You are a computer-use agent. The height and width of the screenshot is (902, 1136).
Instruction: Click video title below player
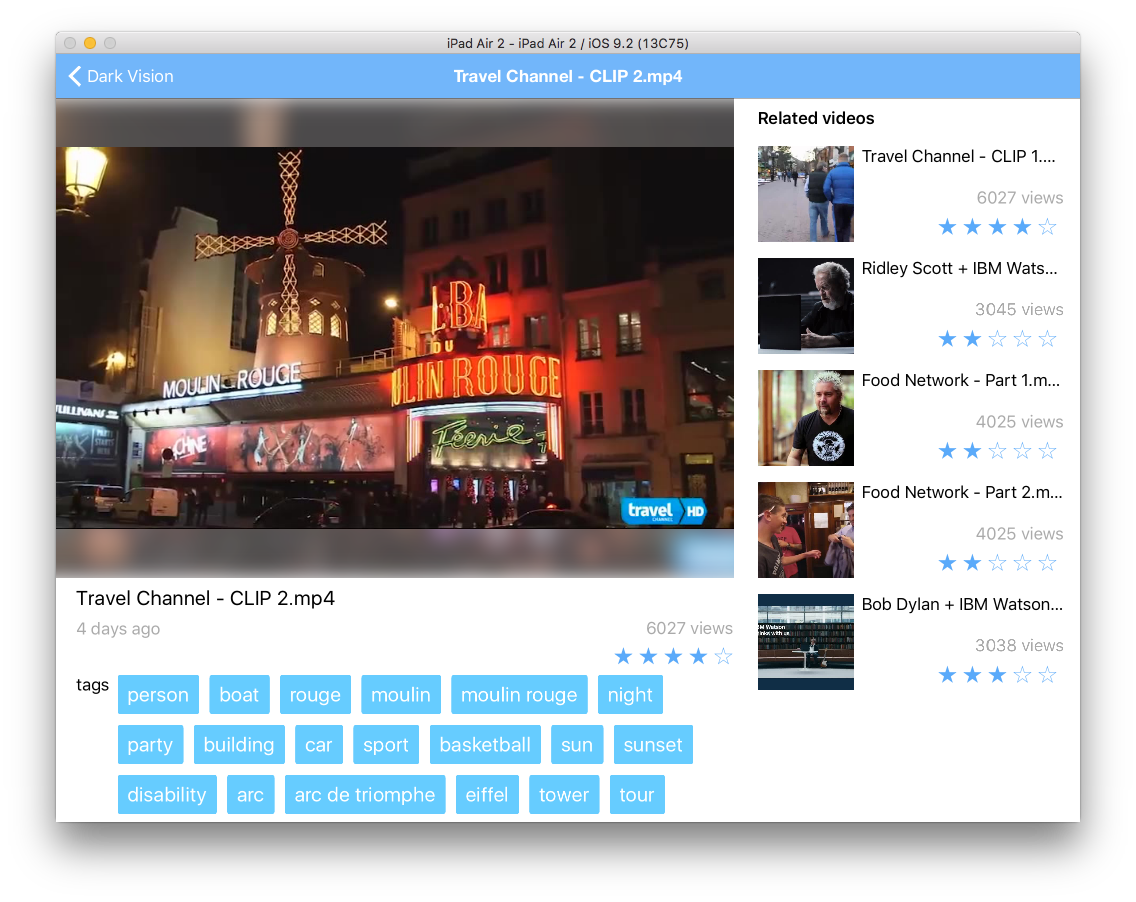point(206,598)
